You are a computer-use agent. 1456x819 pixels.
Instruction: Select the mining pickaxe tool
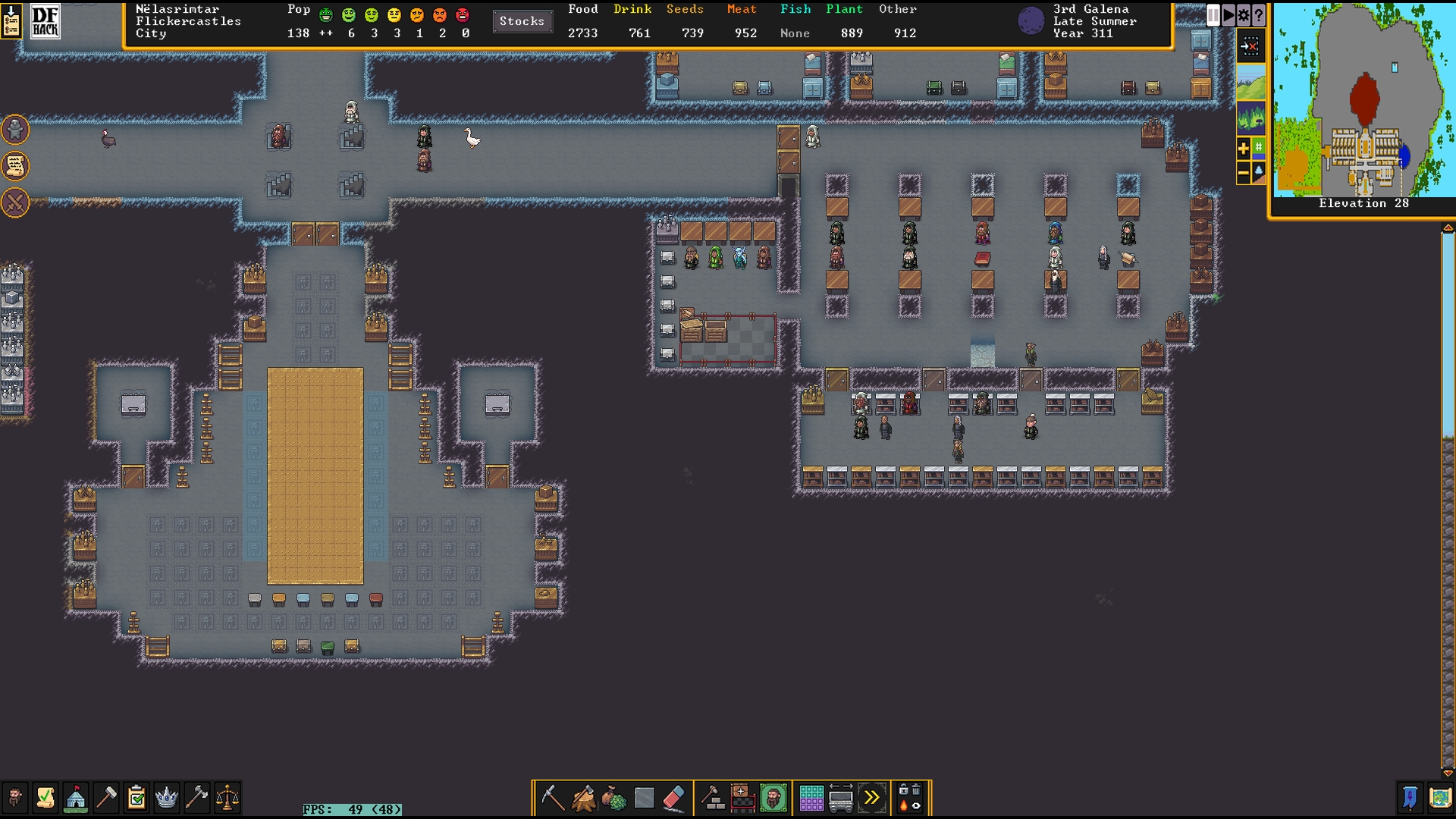click(x=552, y=798)
